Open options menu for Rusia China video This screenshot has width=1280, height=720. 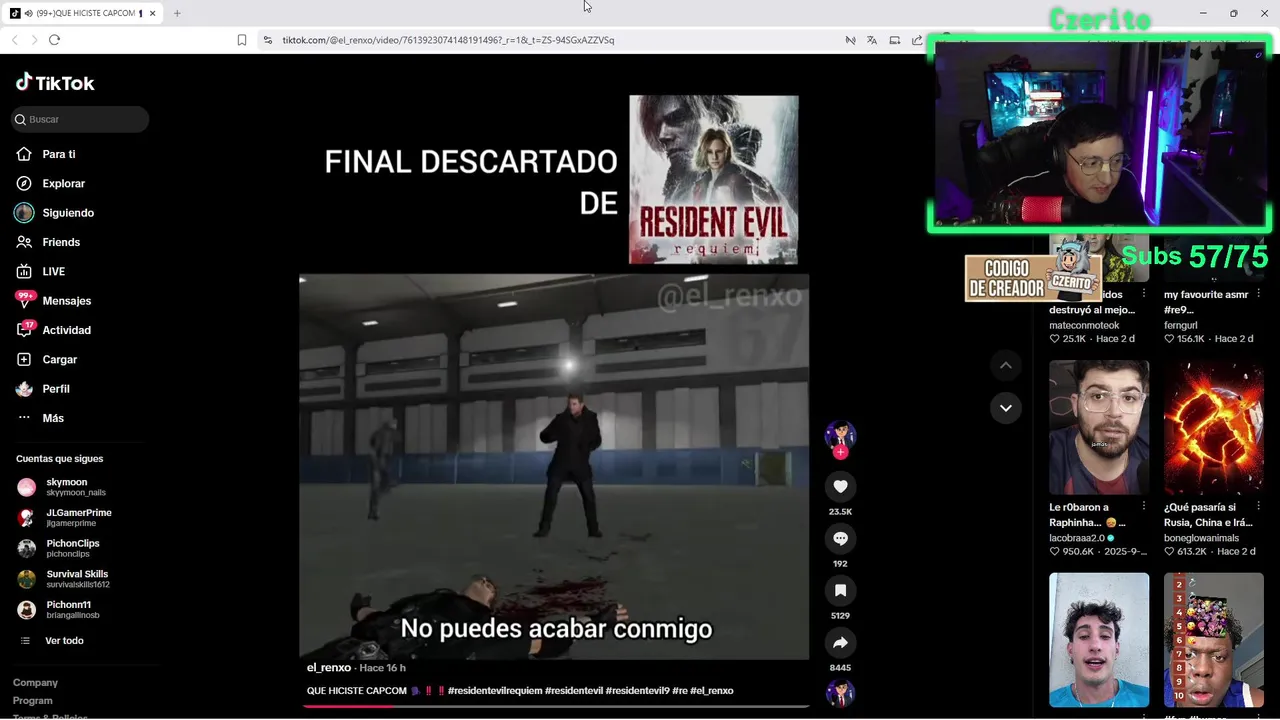tap(1259, 507)
